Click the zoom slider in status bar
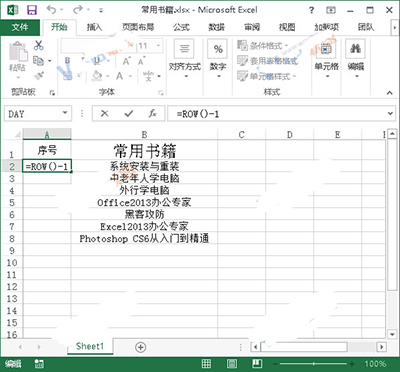The width and height of the screenshot is (400, 372). (x=314, y=364)
